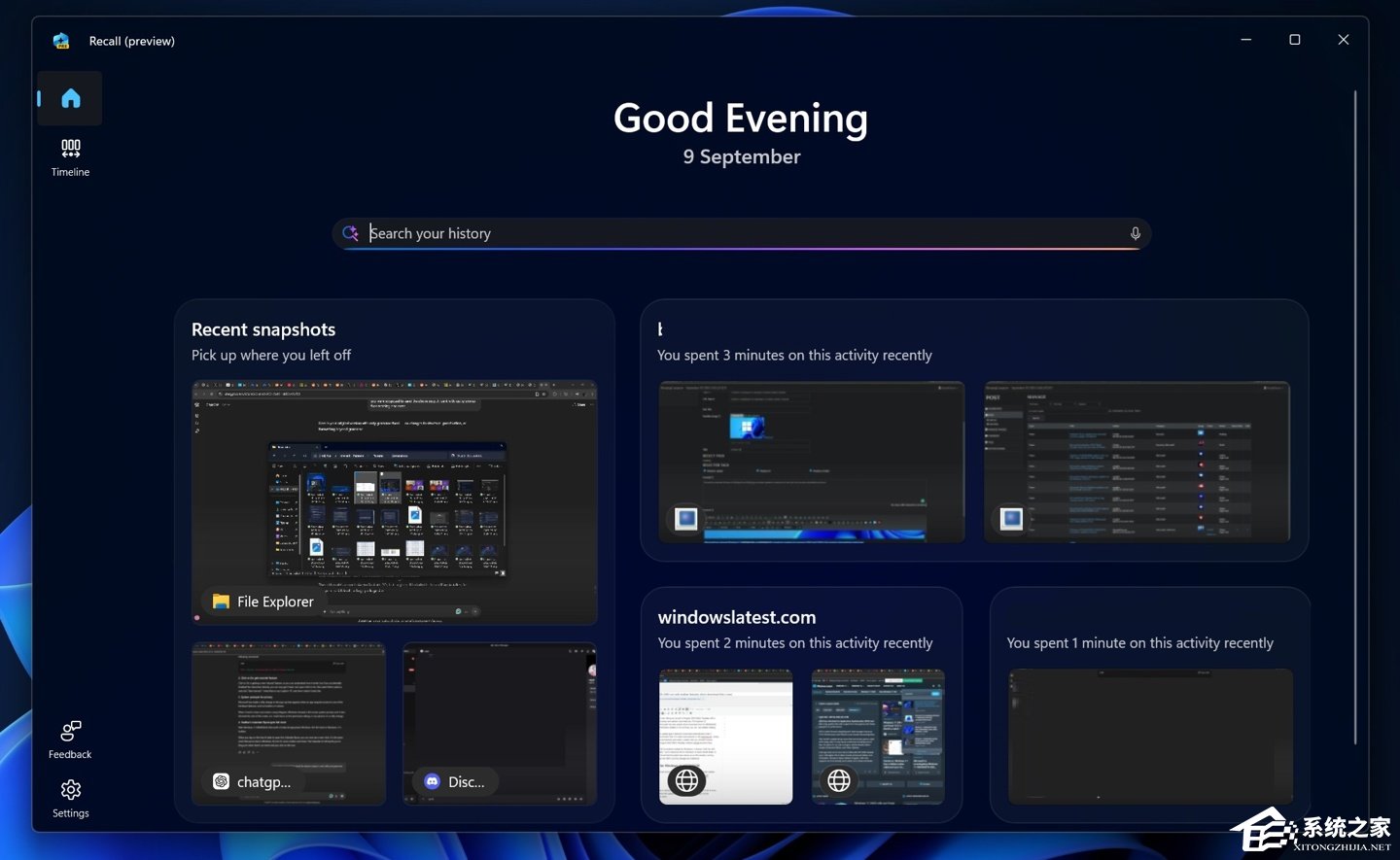Click 'You spent 2 minutes' activity text

tap(795, 643)
